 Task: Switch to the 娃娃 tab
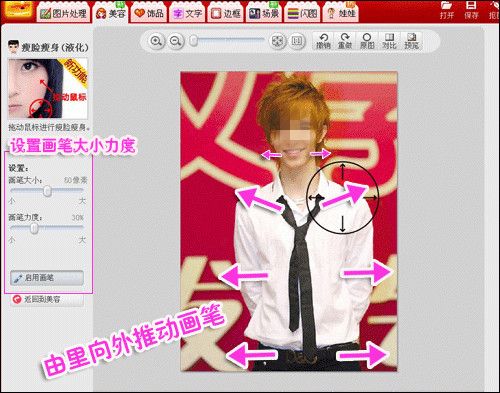(341, 13)
